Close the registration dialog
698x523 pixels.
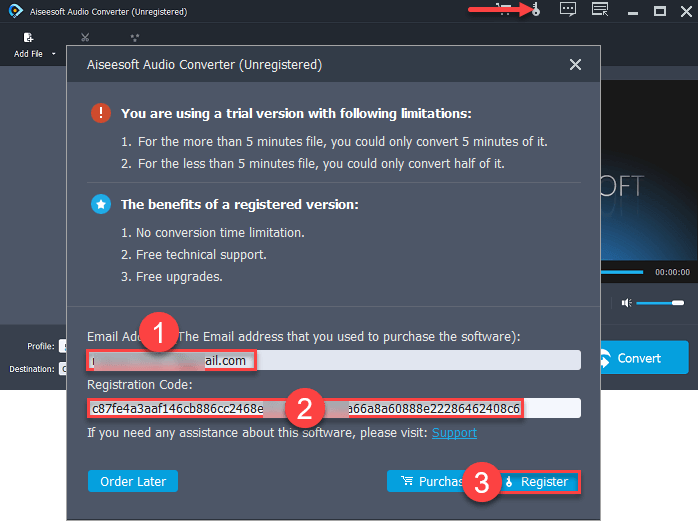tap(575, 64)
